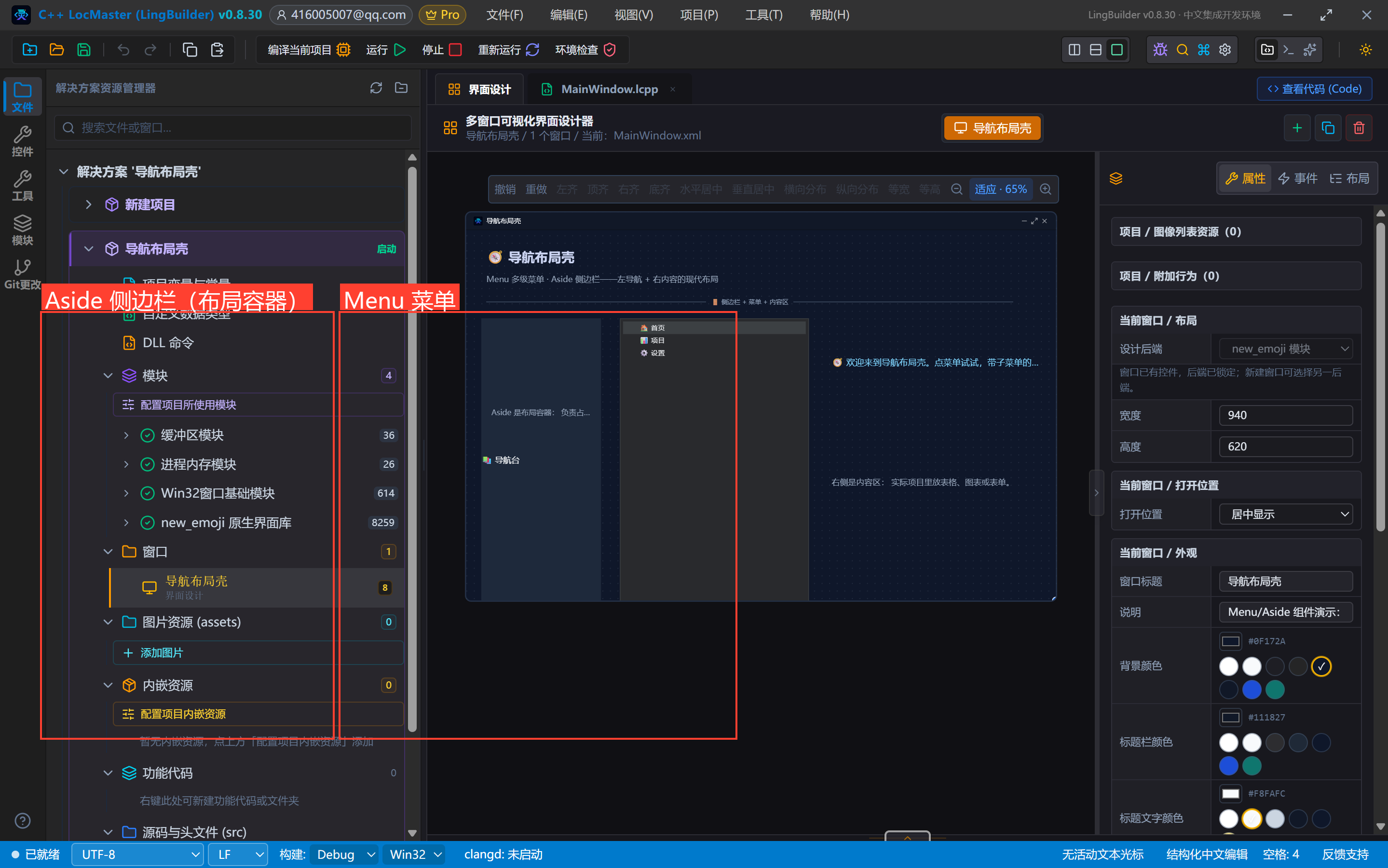Click the search magnifier toolbar icon
The width and height of the screenshot is (1388, 868).
(1182, 50)
